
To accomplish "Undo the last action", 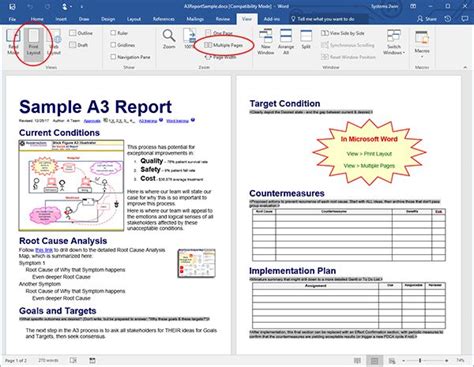I will pyautogui.click(x=30, y=6).
